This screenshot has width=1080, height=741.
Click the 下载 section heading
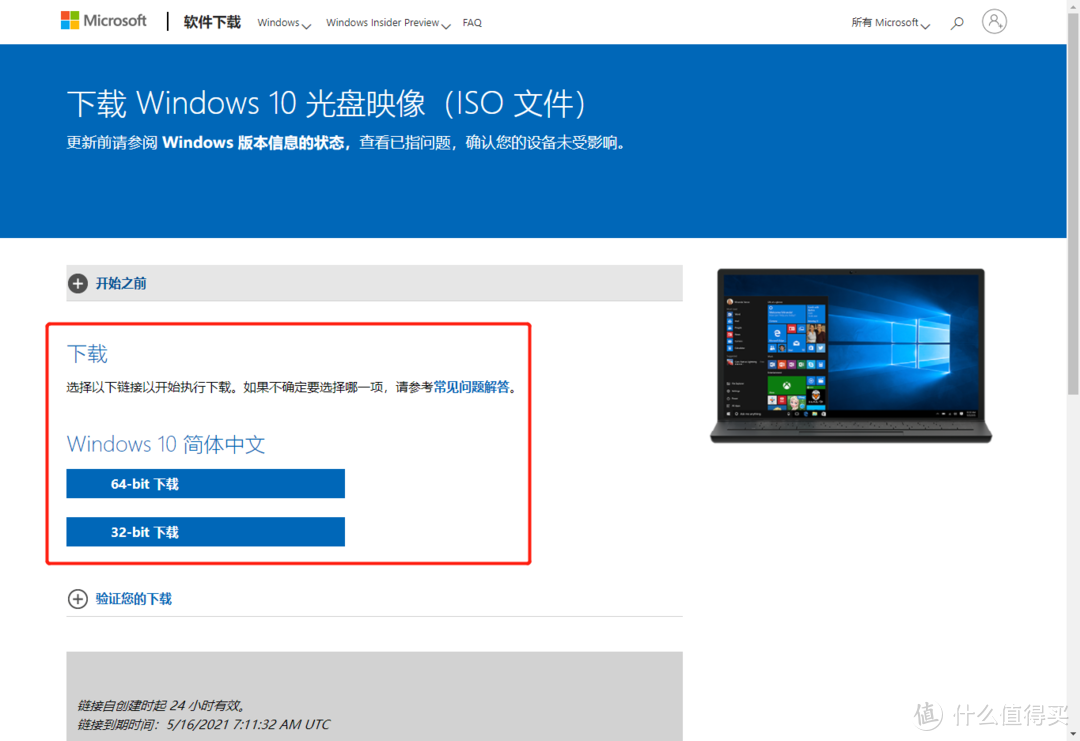(87, 354)
